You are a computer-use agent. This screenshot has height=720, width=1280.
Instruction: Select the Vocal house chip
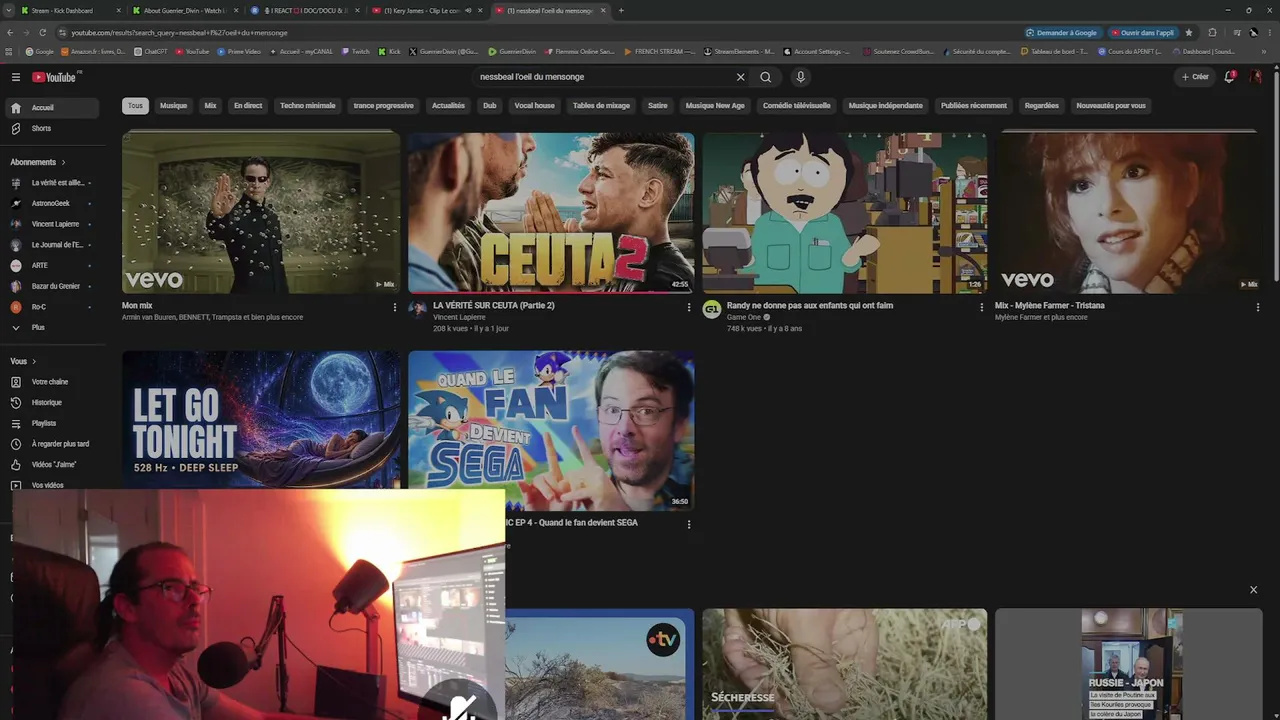[x=534, y=105]
